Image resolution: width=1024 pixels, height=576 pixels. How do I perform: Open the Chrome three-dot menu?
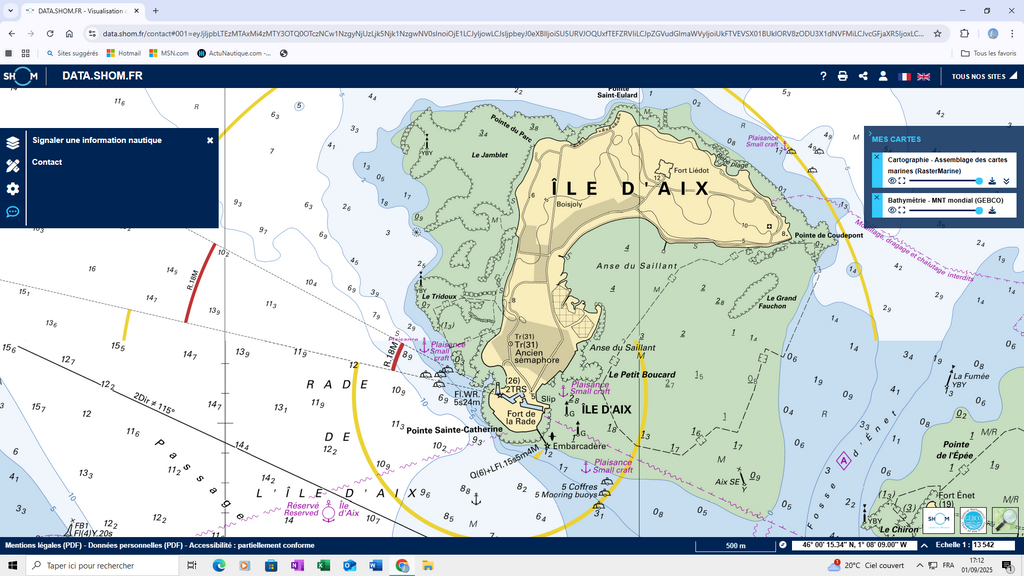pos(1013,33)
